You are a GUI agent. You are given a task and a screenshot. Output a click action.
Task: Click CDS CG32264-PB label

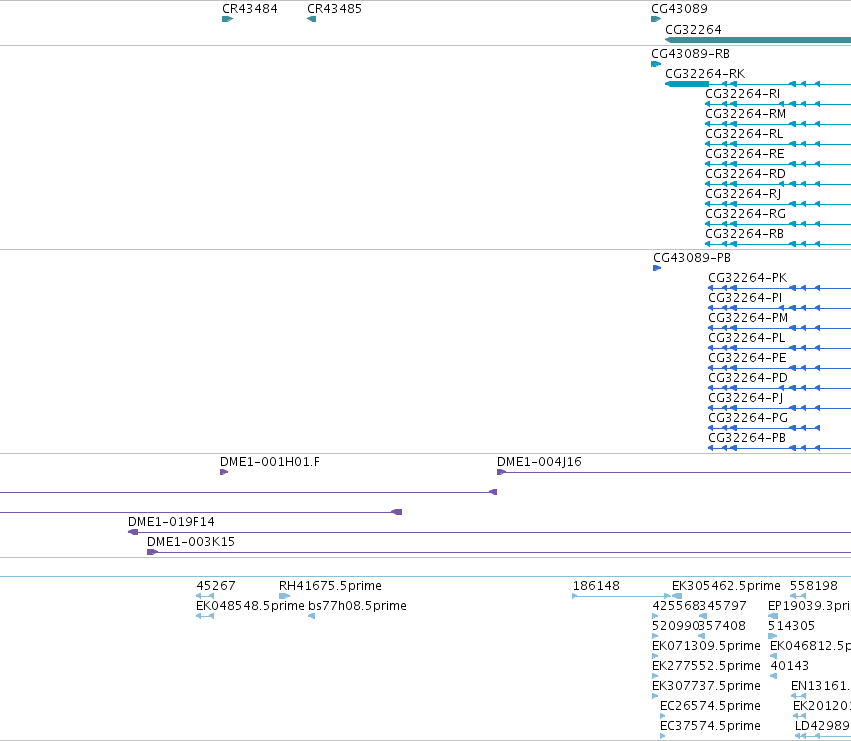[747, 438]
